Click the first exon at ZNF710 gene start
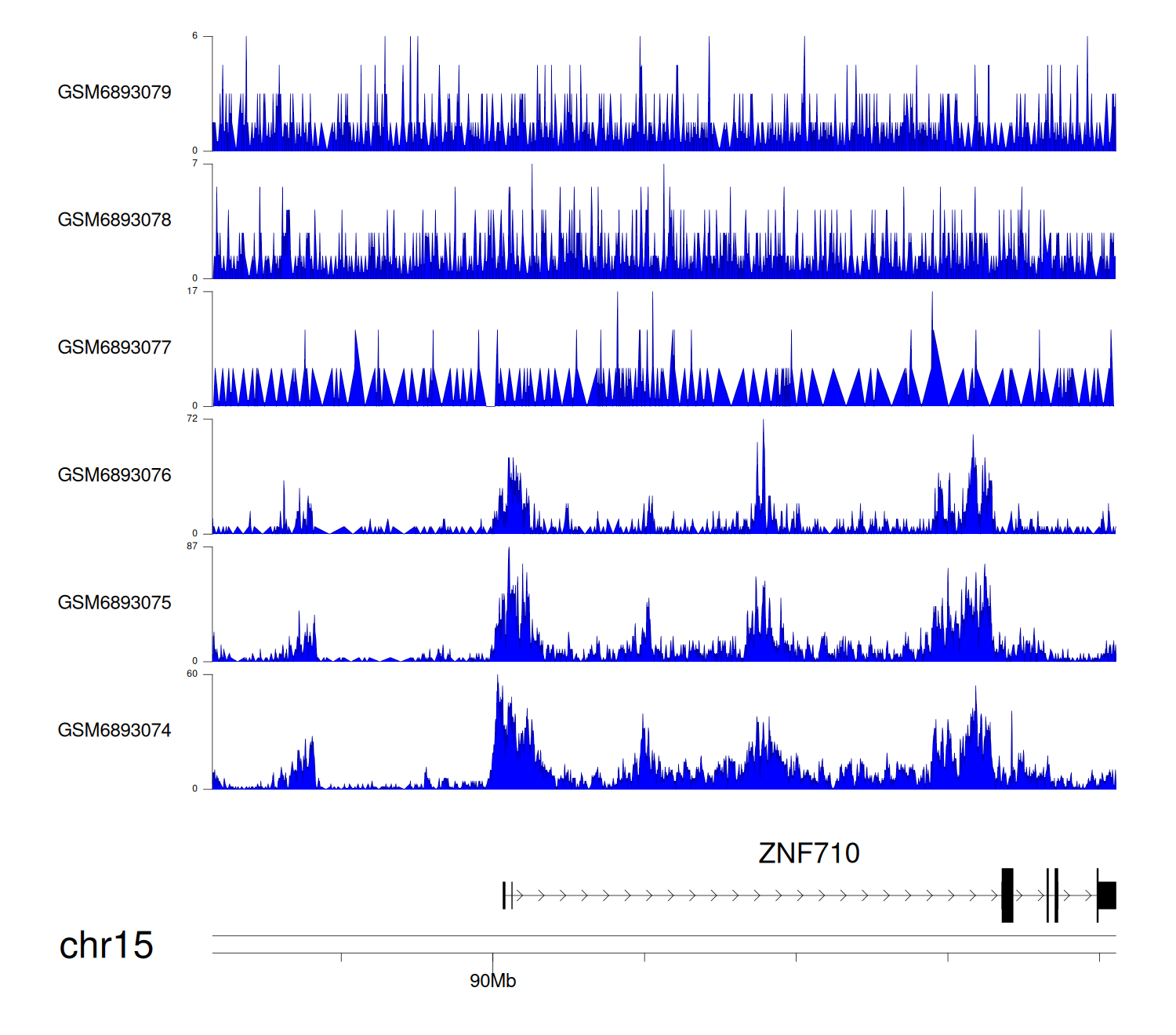This screenshot has width=1176, height=1035. click(504, 895)
